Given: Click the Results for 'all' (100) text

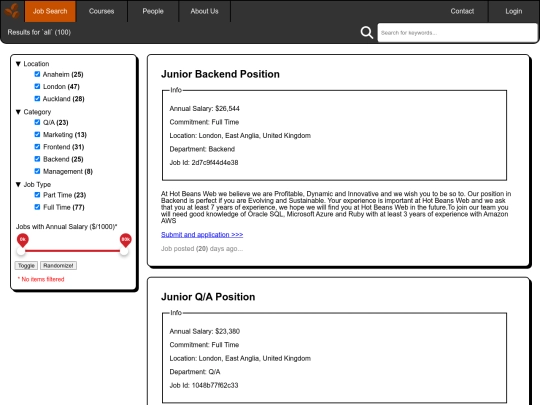Looking at the screenshot, I should click(x=39, y=32).
